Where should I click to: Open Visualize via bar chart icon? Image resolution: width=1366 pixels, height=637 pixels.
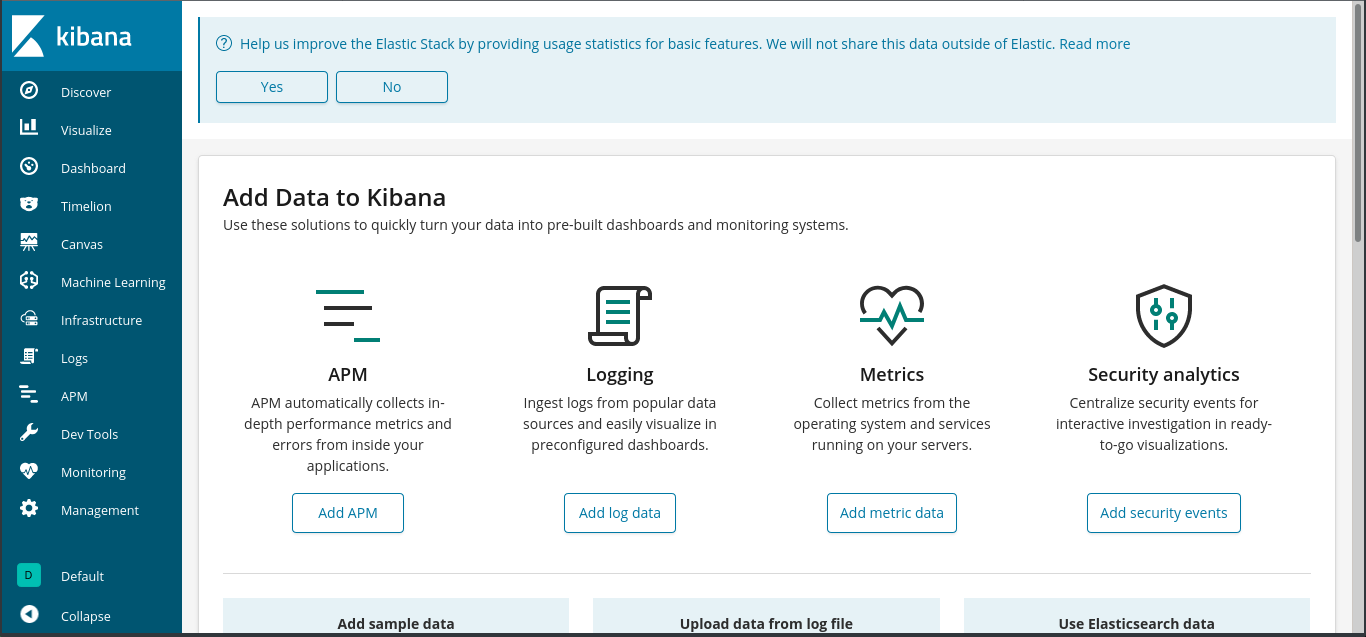[29, 129]
